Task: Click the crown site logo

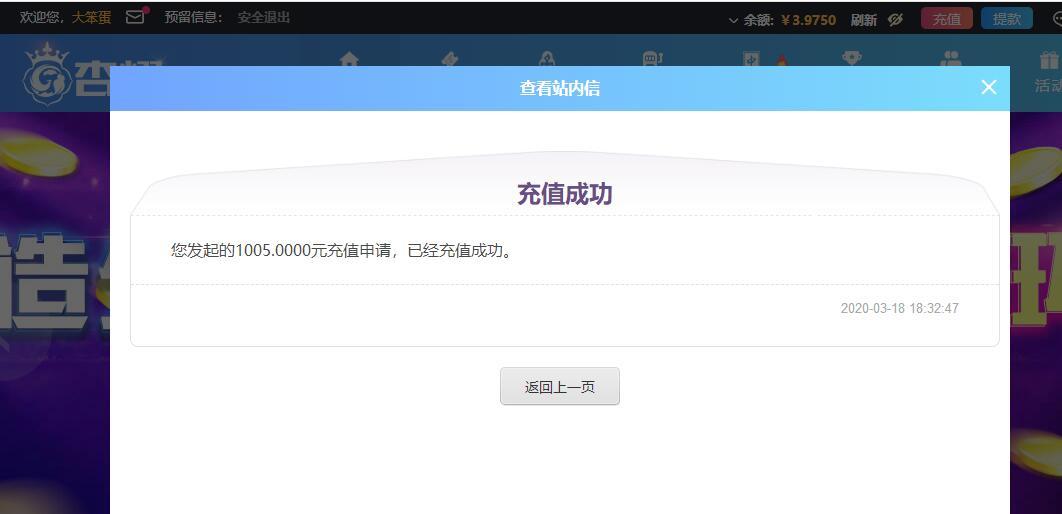Action: (47, 73)
